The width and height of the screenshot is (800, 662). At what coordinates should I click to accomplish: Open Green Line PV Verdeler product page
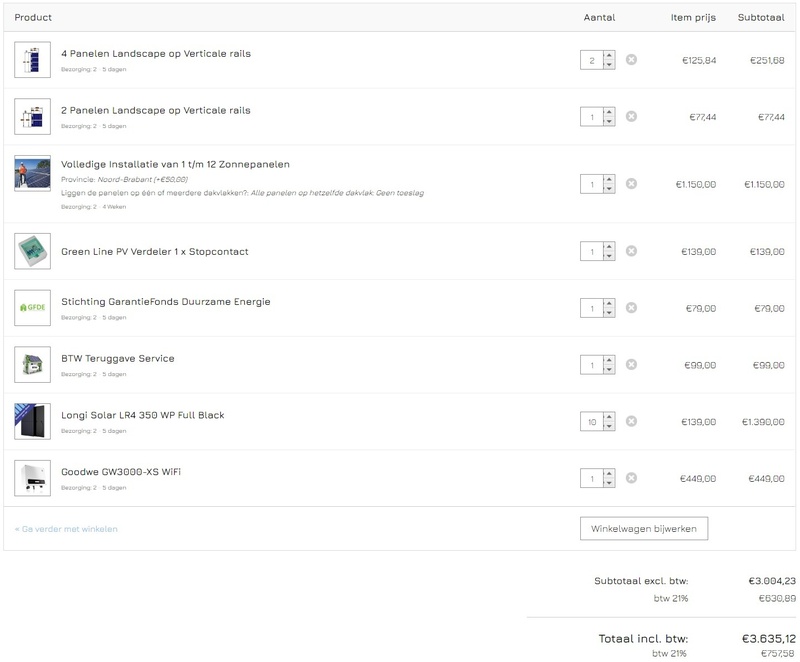[155, 251]
